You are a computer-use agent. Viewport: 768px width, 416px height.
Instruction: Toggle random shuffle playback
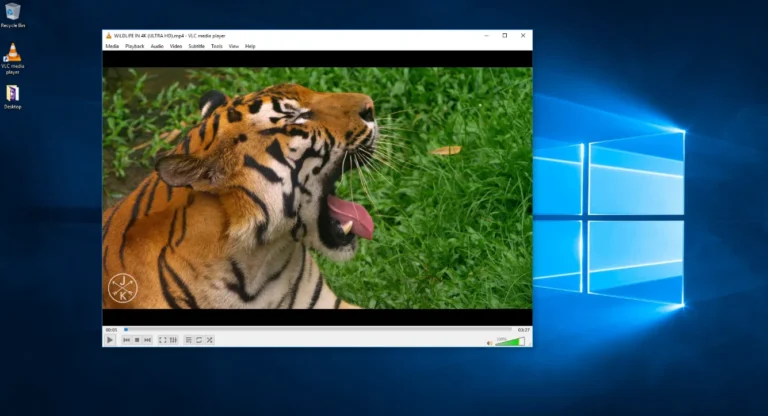tap(210, 340)
